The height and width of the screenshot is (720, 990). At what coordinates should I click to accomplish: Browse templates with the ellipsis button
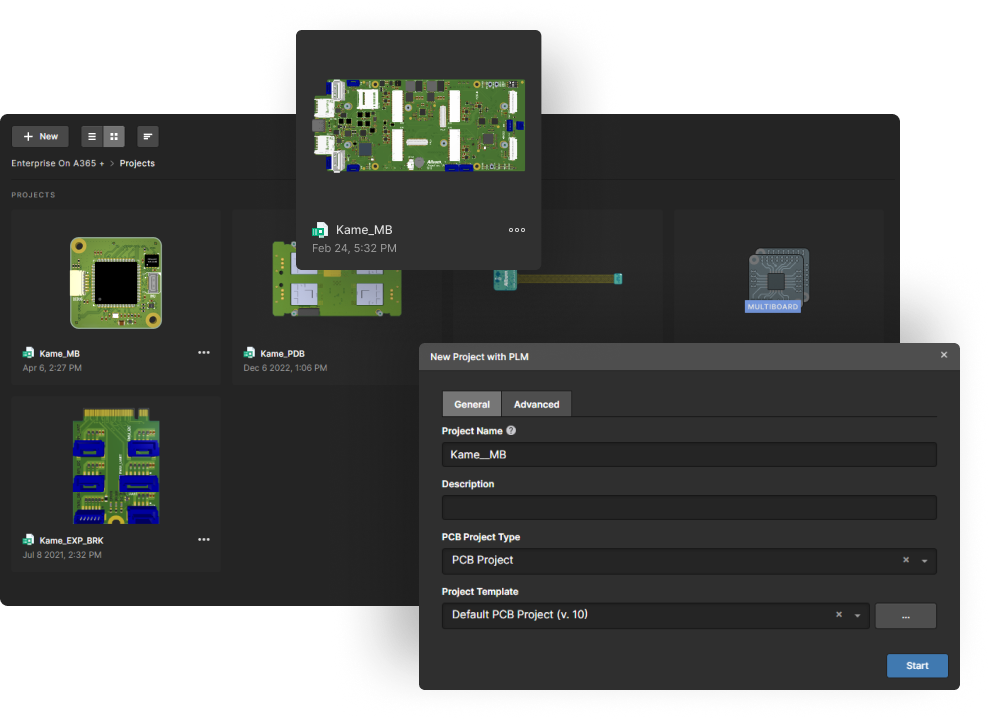(905, 614)
